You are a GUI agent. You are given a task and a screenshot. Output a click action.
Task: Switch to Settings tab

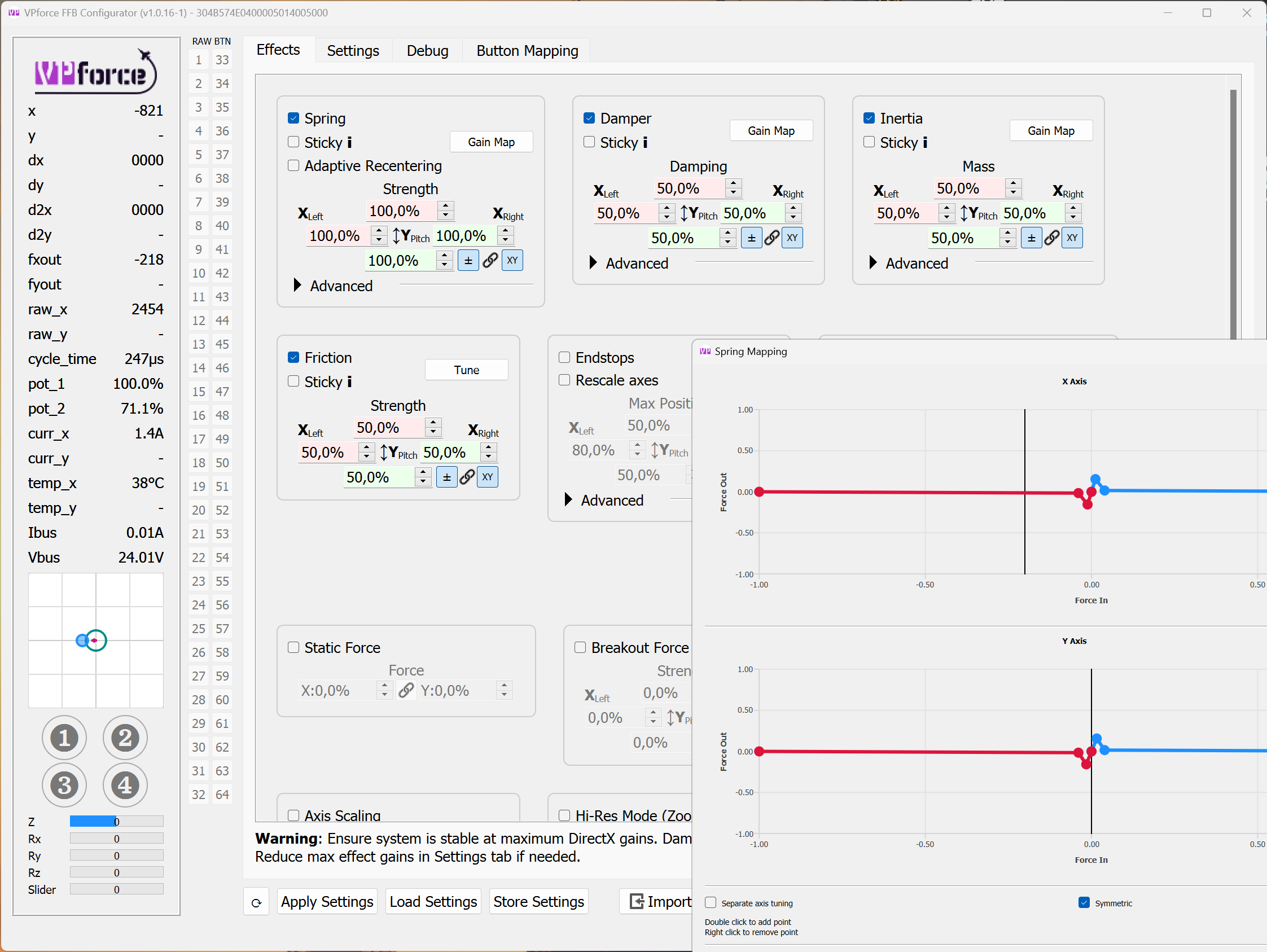[353, 50]
